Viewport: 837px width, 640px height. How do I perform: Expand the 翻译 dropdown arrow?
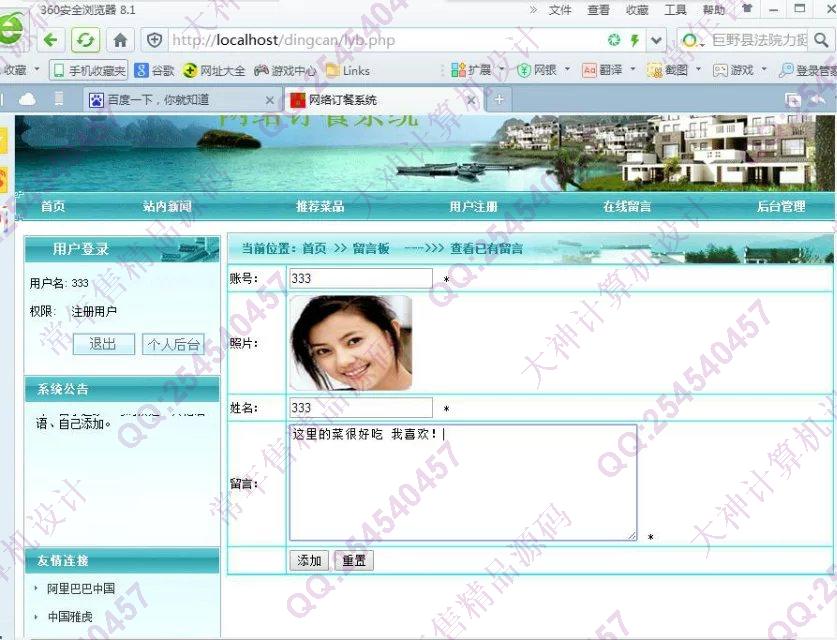pyautogui.click(x=633, y=69)
